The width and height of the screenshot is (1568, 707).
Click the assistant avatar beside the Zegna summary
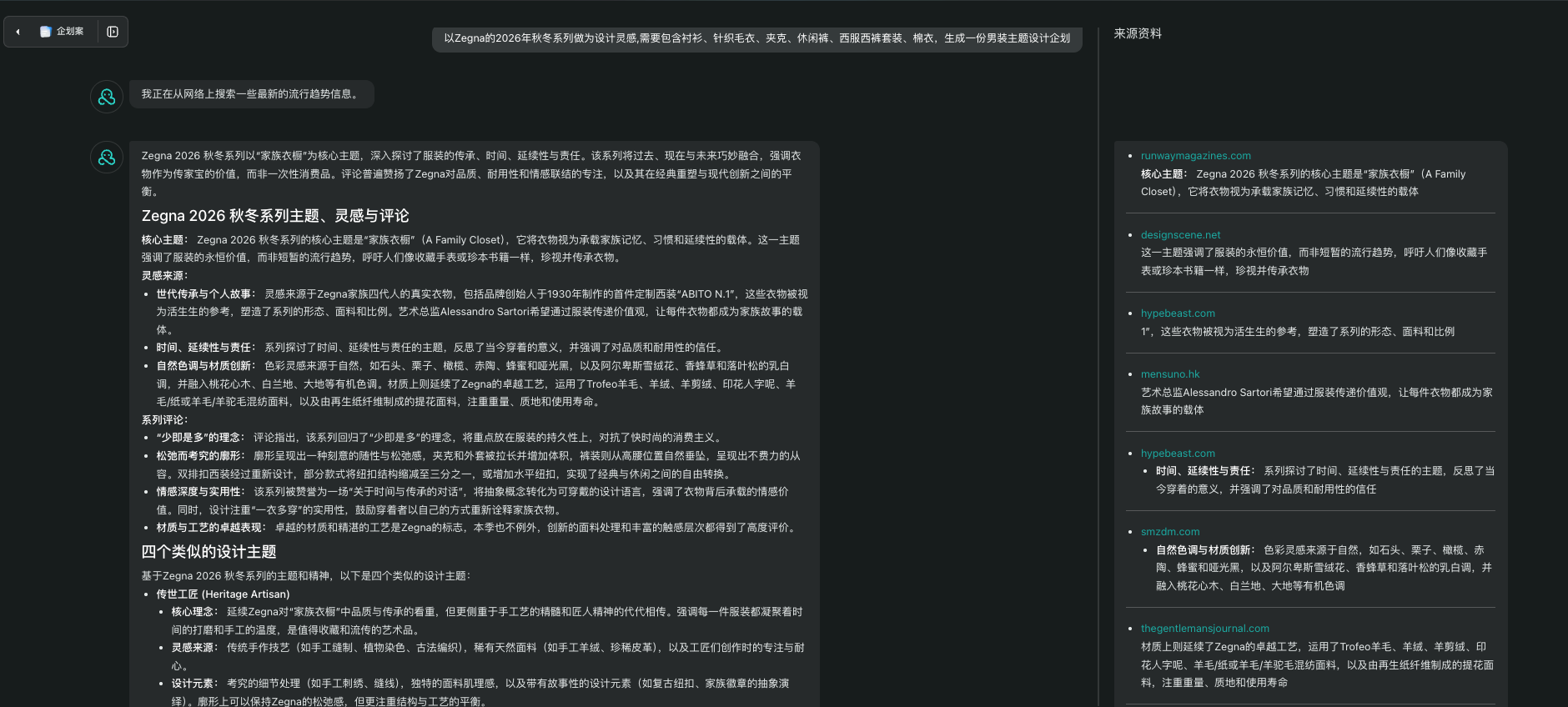tap(107, 157)
